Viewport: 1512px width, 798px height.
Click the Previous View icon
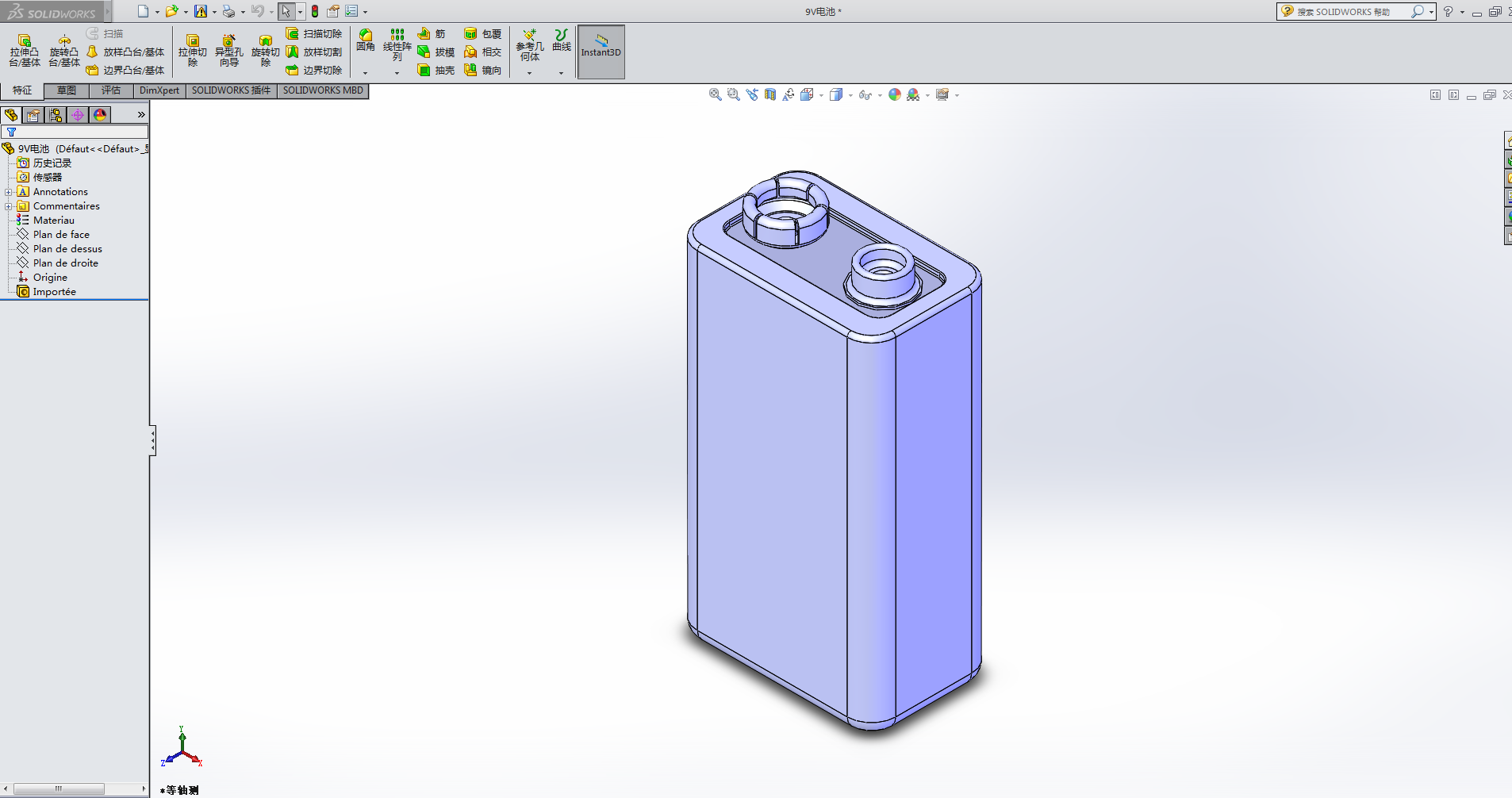tap(752, 95)
